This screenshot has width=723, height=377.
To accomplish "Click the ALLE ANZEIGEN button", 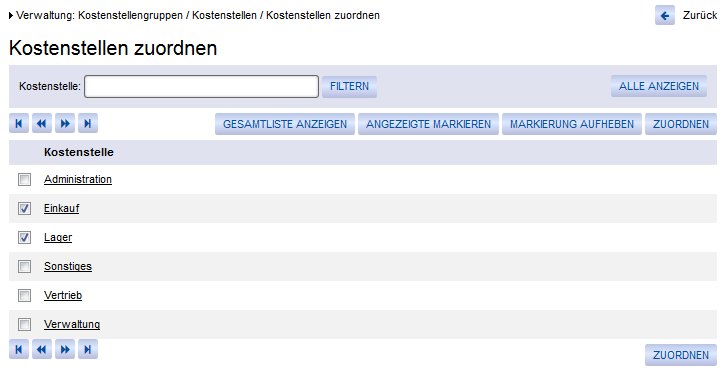I will coord(659,86).
